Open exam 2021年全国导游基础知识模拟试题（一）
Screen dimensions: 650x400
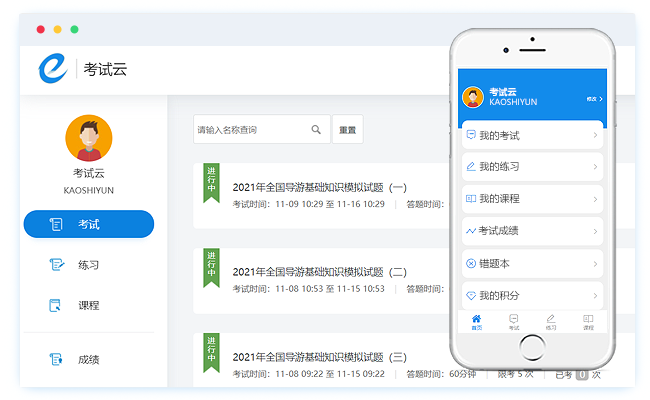click(319, 187)
